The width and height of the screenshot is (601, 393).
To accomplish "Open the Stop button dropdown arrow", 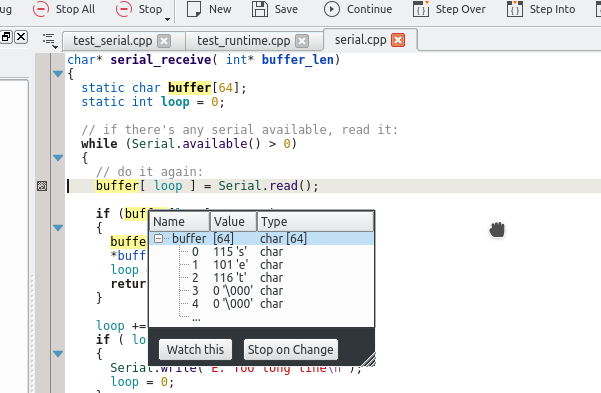I will point(167,19).
